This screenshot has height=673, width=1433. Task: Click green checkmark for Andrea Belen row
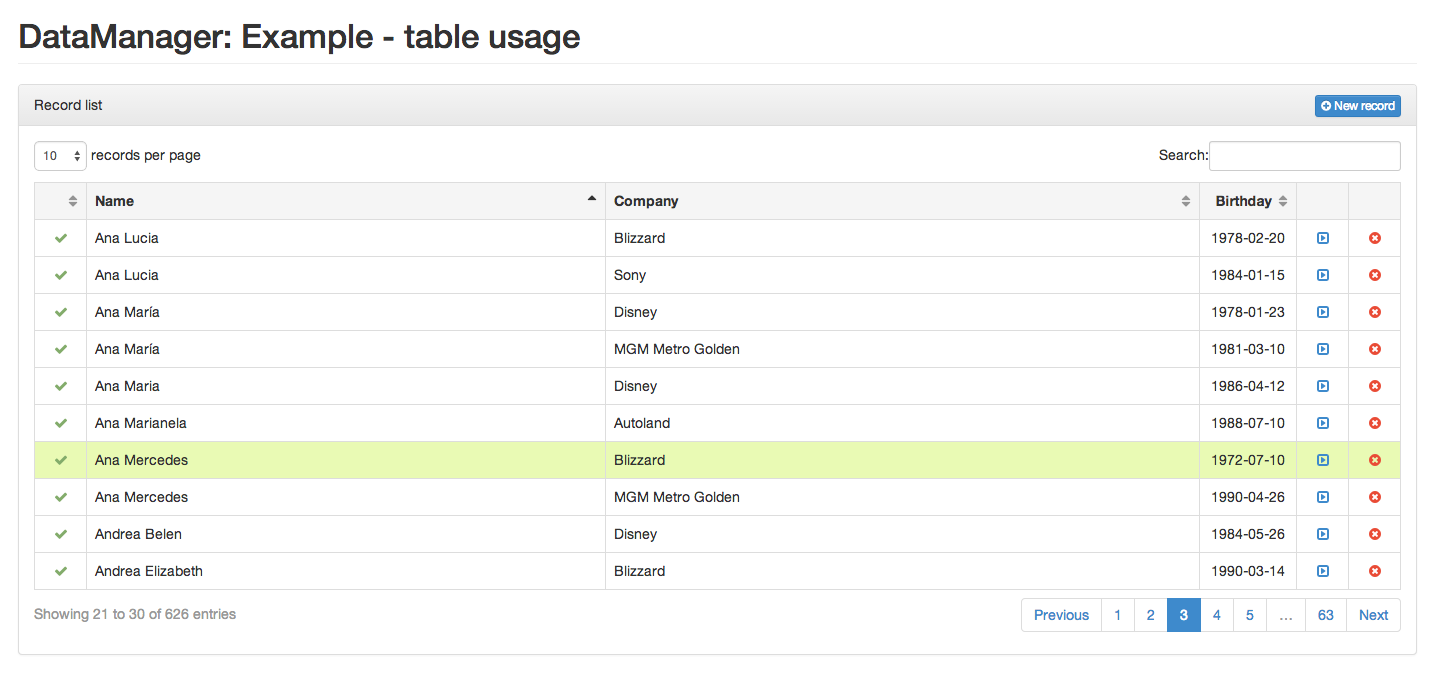[x=61, y=534]
